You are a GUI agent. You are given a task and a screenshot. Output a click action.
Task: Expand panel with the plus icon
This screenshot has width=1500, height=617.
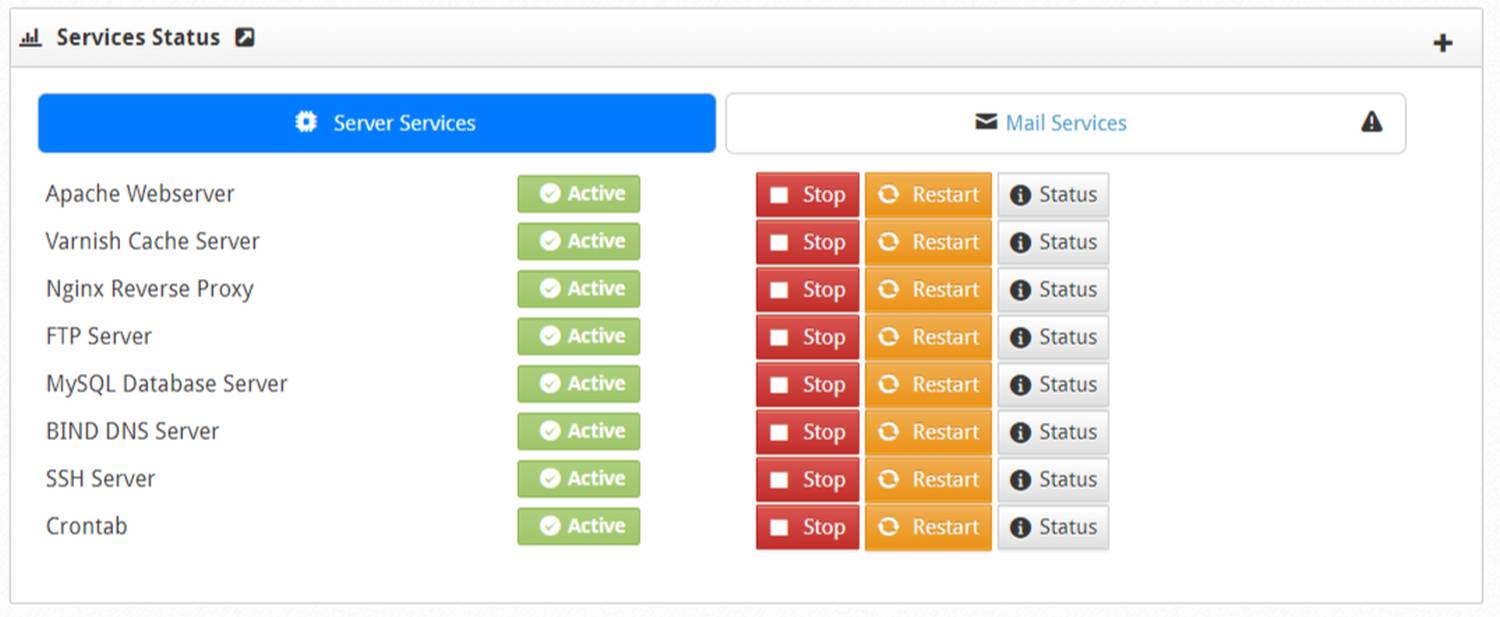[x=1442, y=43]
